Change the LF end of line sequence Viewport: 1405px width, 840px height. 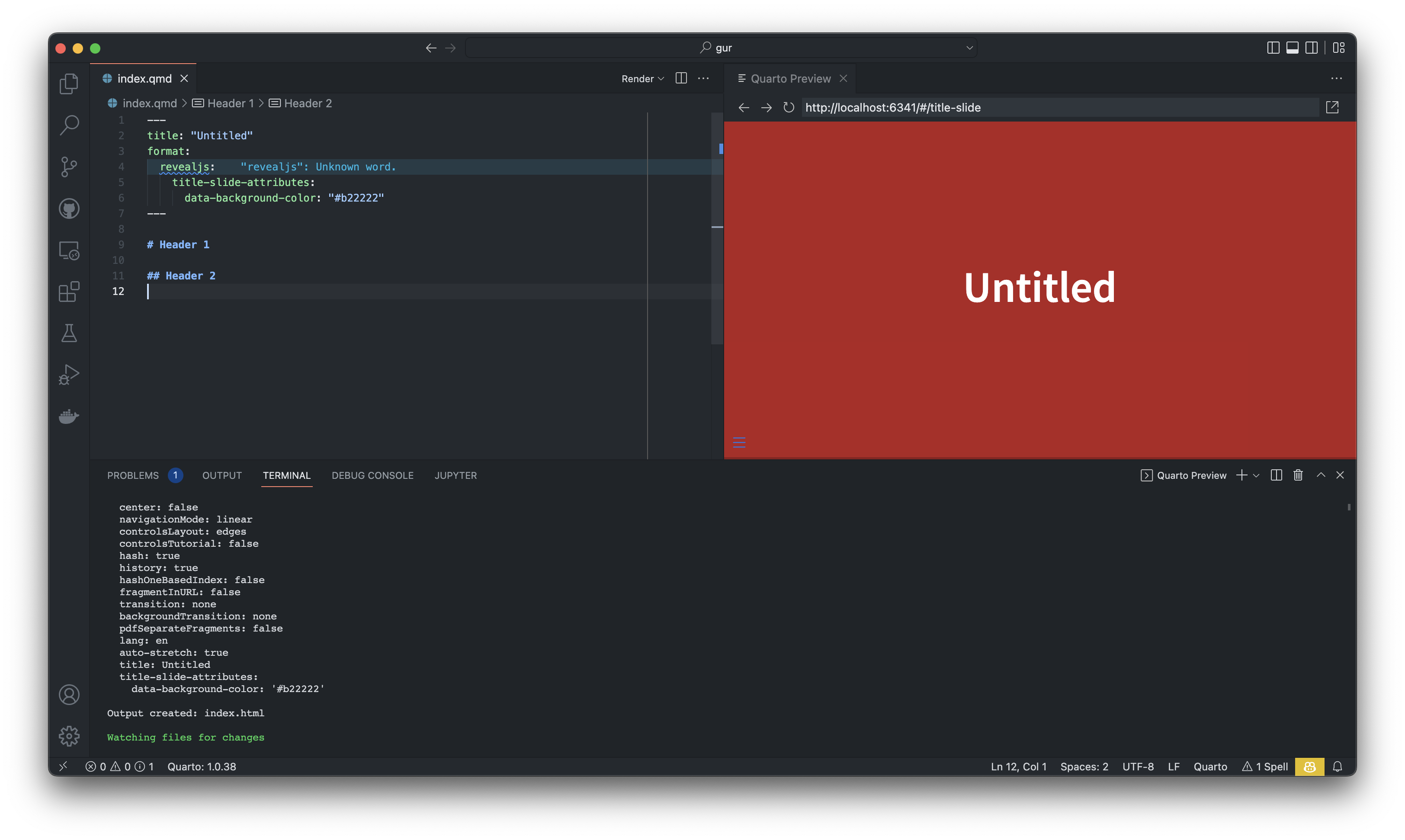1174,766
